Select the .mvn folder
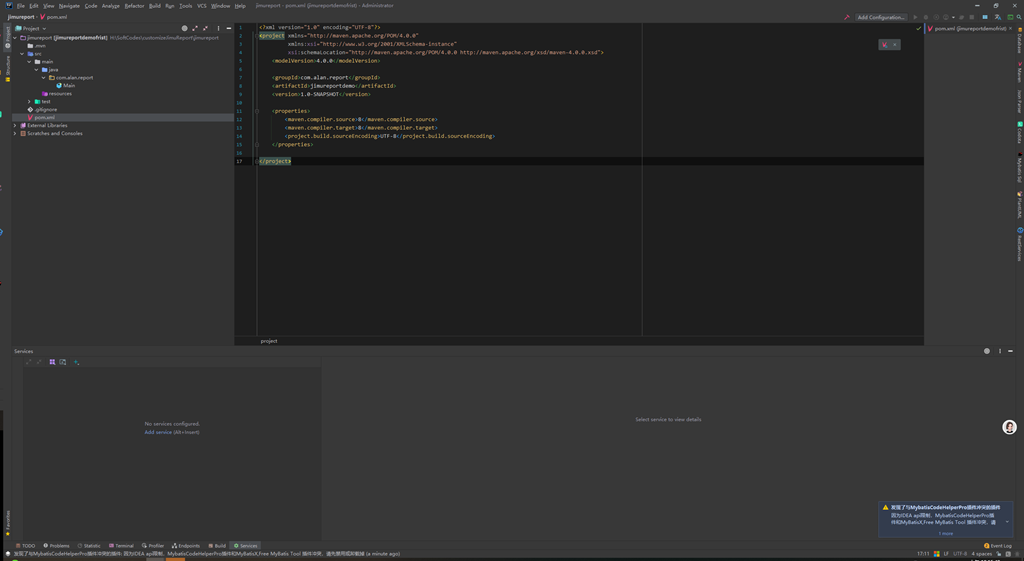 [37, 46]
